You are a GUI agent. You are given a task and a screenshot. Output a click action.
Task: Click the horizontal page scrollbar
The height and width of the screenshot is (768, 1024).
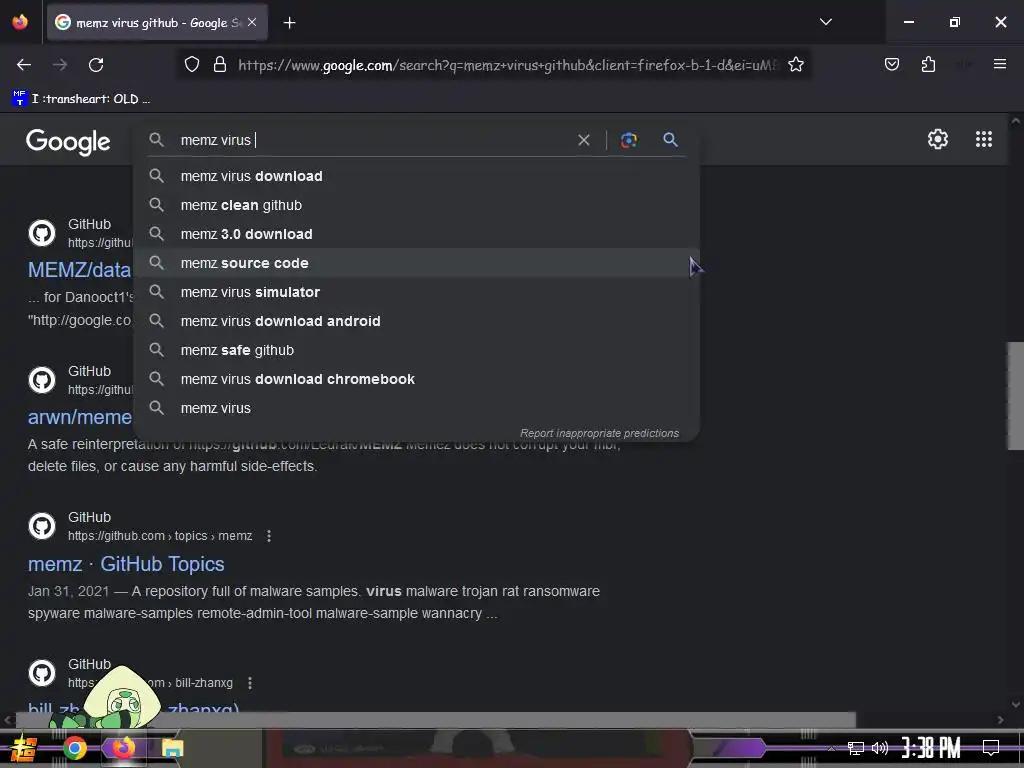(x=436, y=720)
